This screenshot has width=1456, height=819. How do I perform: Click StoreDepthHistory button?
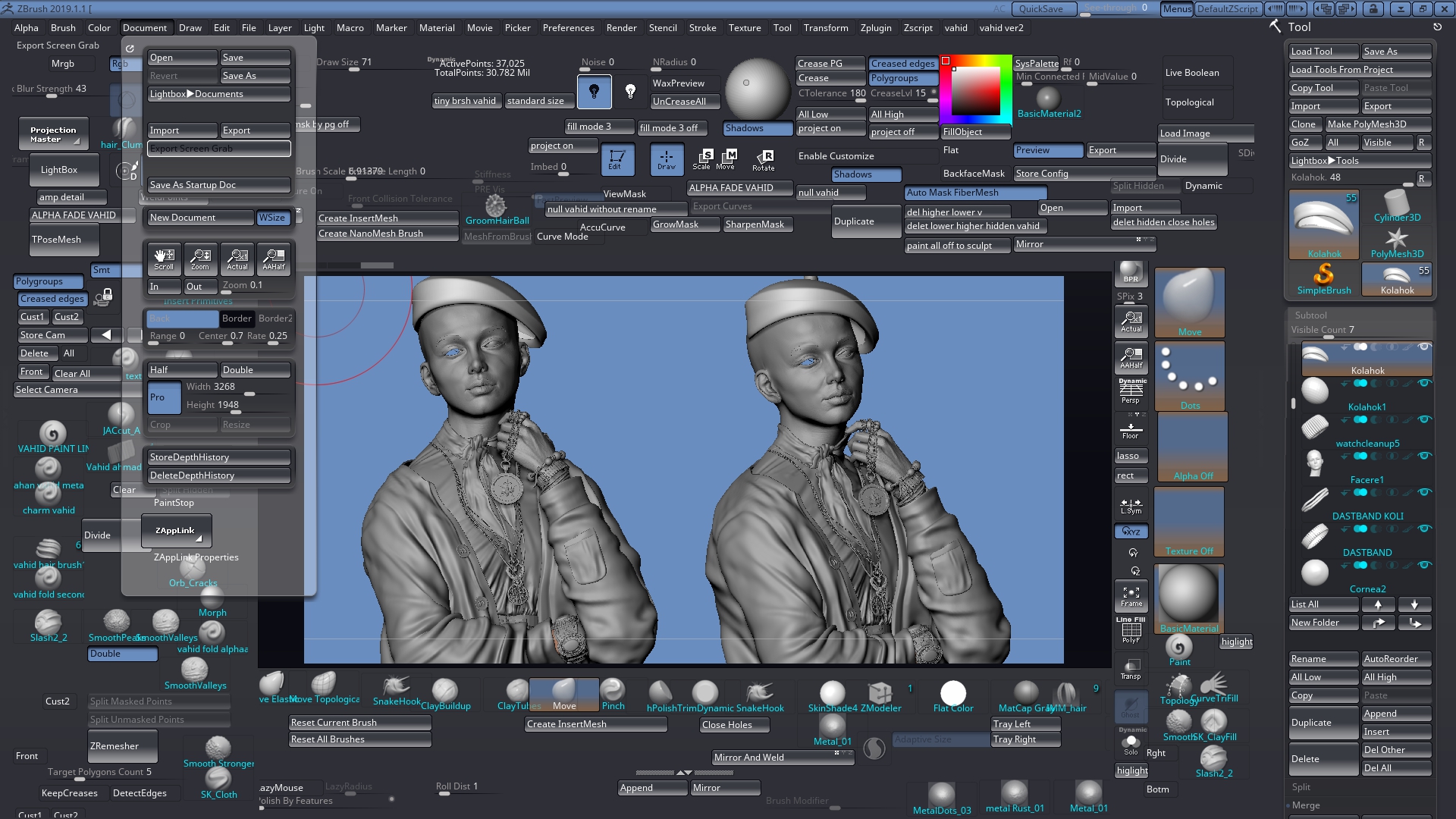click(x=218, y=457)
